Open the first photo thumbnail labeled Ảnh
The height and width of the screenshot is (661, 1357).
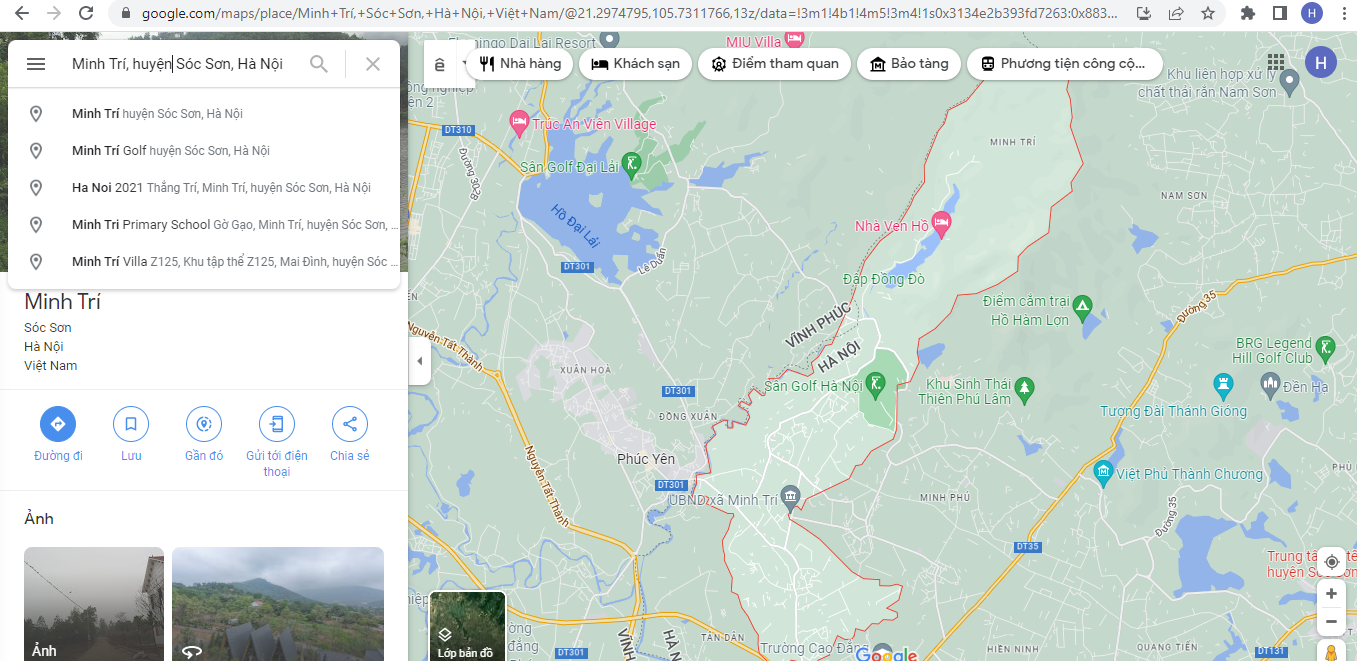[x=94, y=603]
